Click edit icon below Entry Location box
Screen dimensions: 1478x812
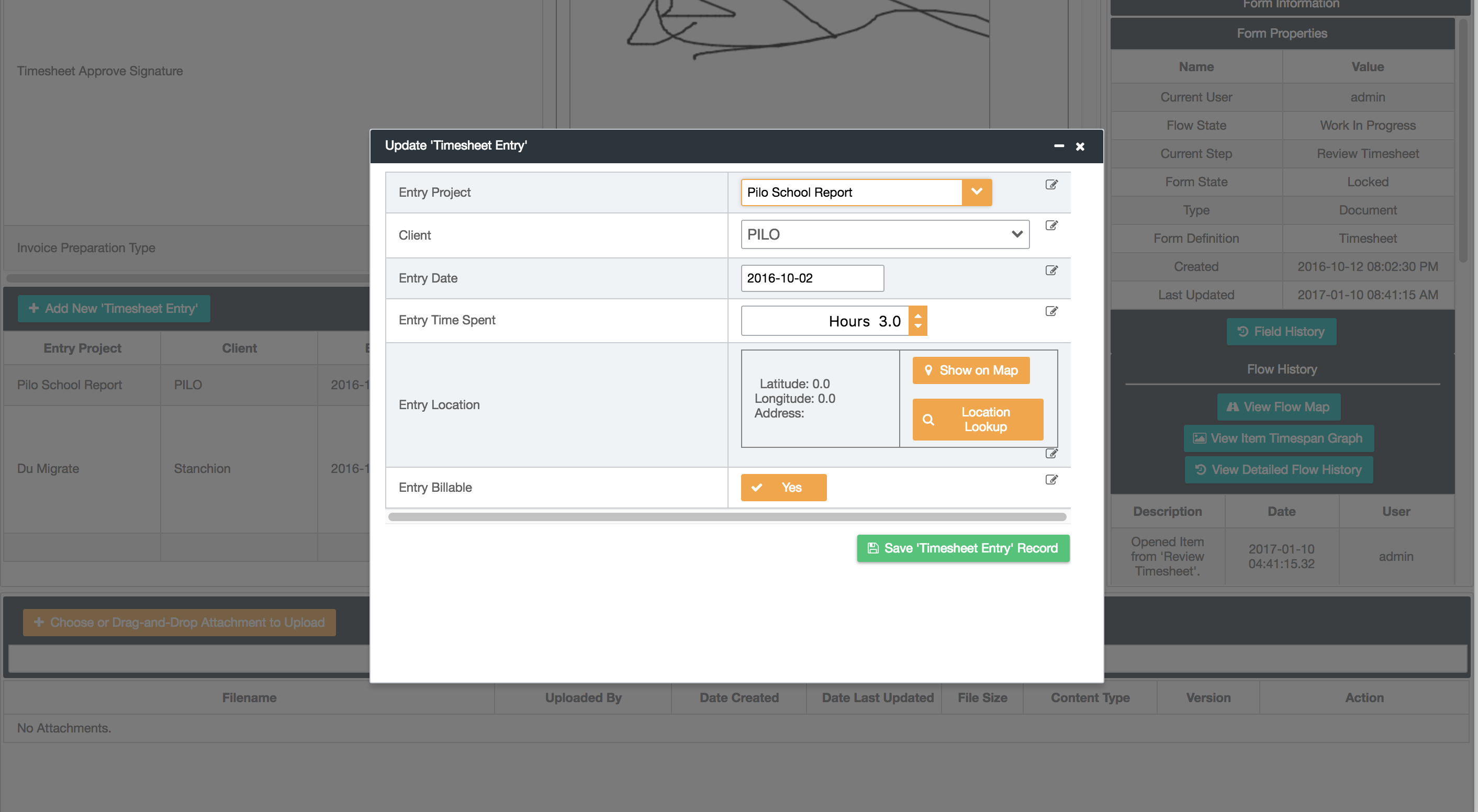(1051, 454)
